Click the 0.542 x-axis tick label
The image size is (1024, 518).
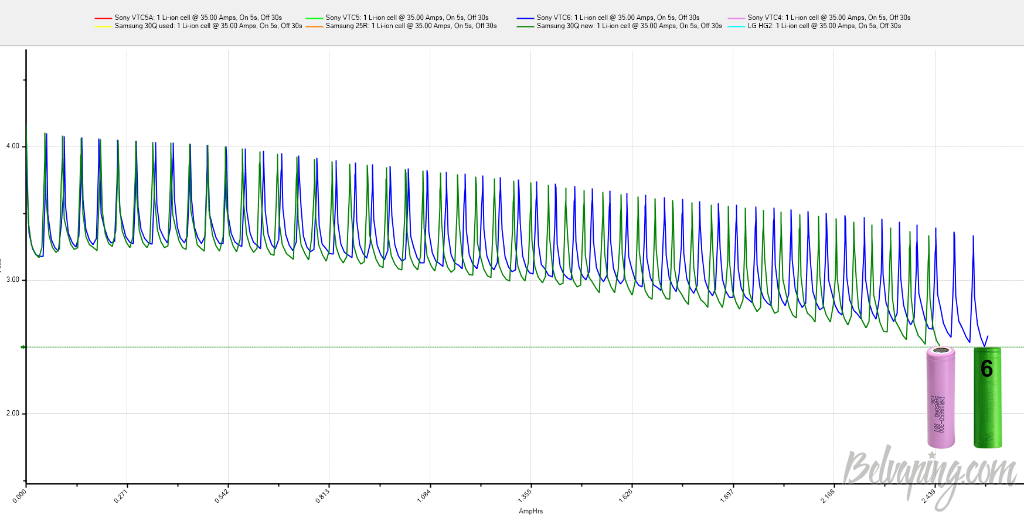[221, 494]
